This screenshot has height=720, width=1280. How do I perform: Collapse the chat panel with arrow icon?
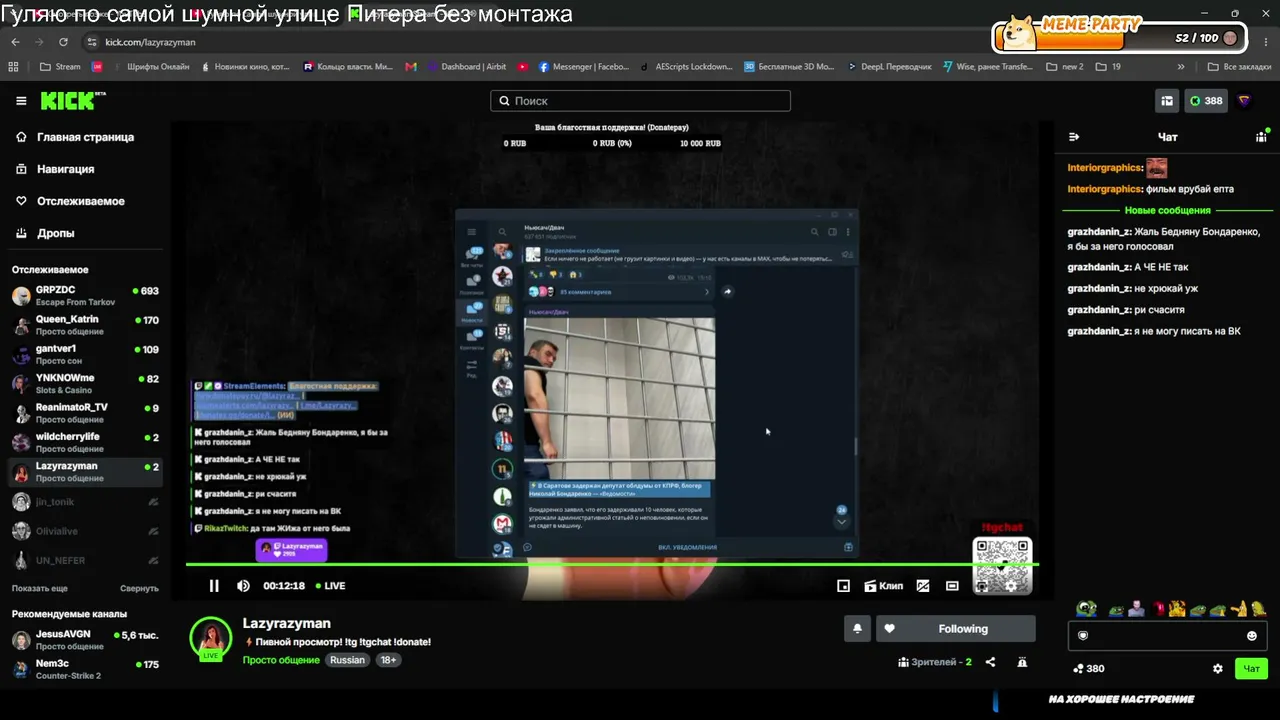(x=1074, y=137)
